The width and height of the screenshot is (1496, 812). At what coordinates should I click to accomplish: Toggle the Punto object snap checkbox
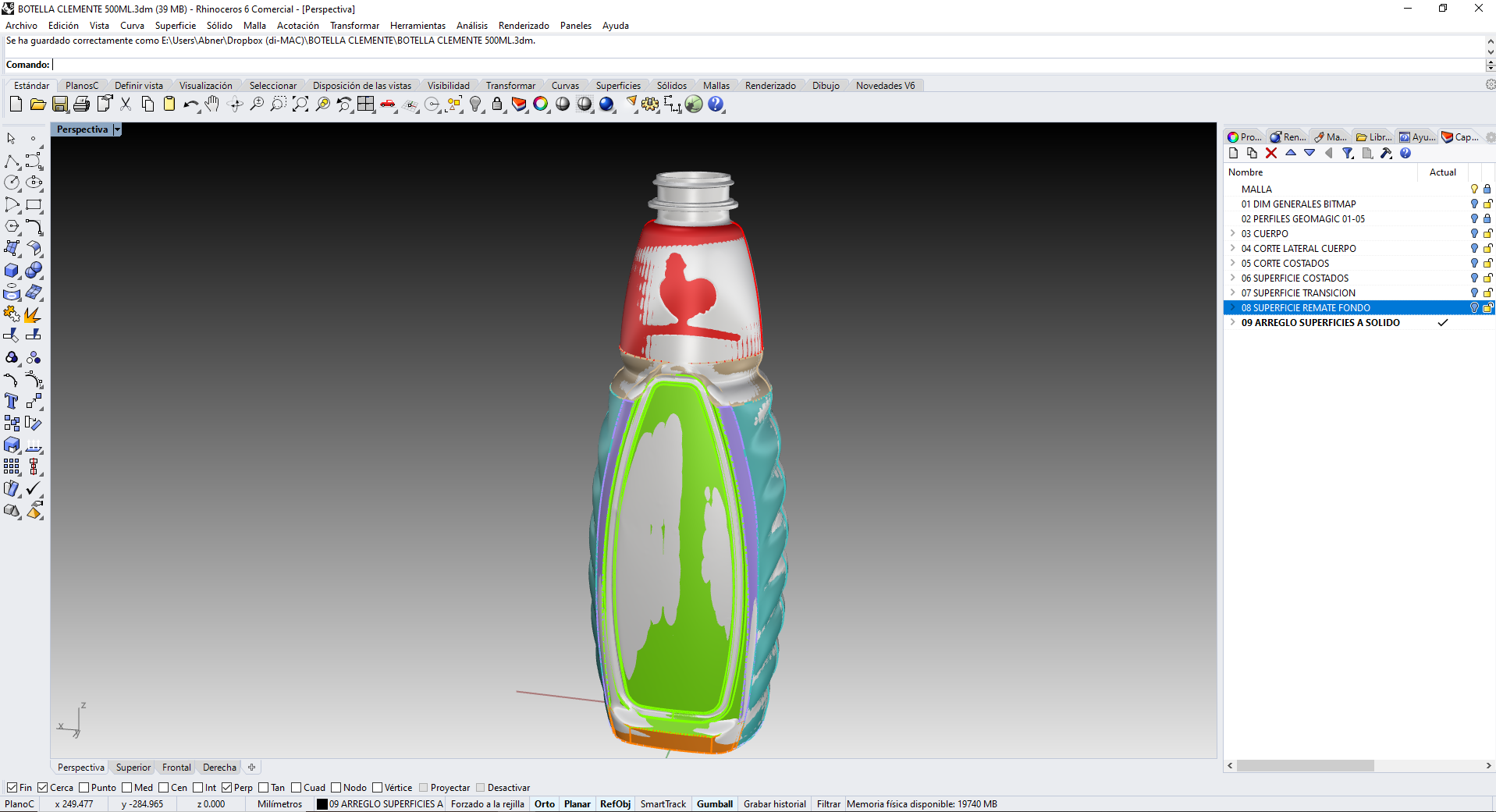point(84,788)
